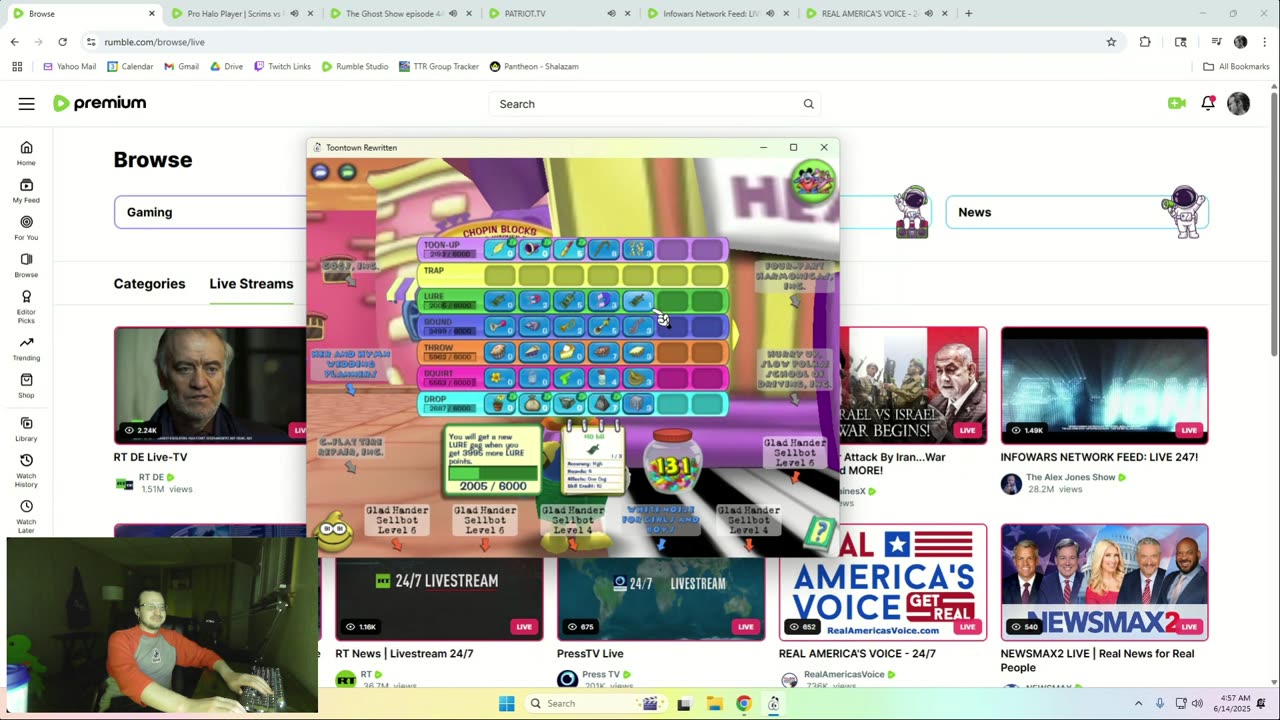Open the Trending sidebar icon
This screenshot has height=720, width=1280.
click(x=26, y=348)
